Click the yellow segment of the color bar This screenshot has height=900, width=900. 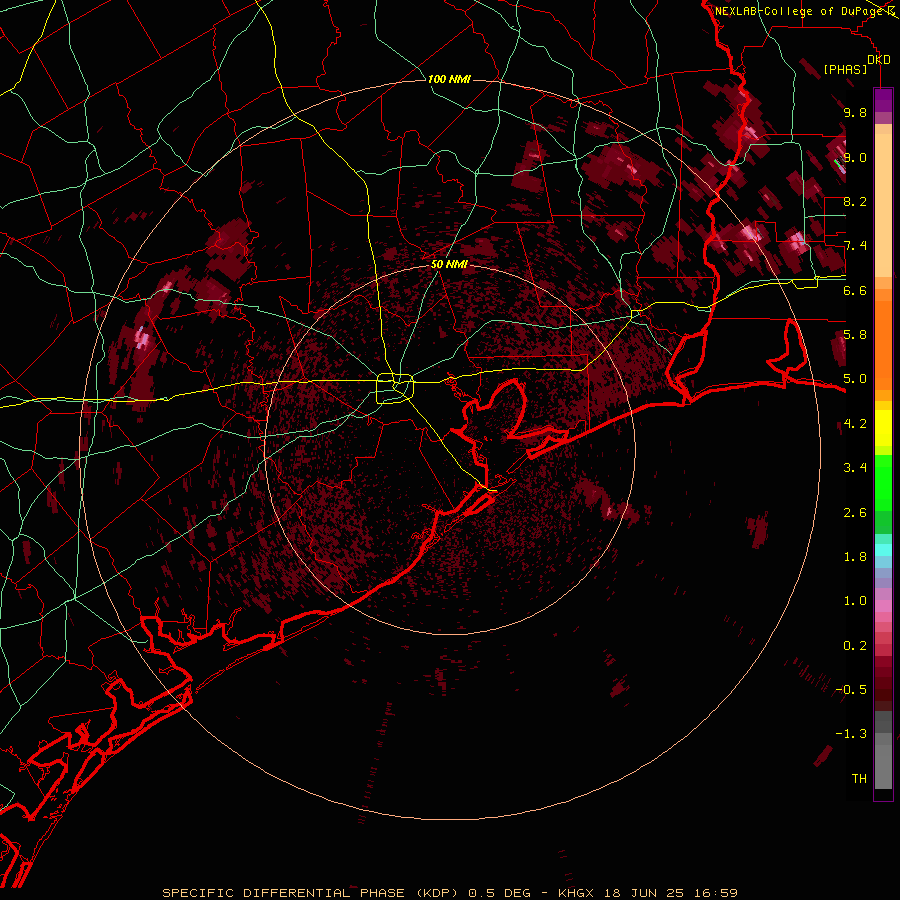click(x=883, y=428)
